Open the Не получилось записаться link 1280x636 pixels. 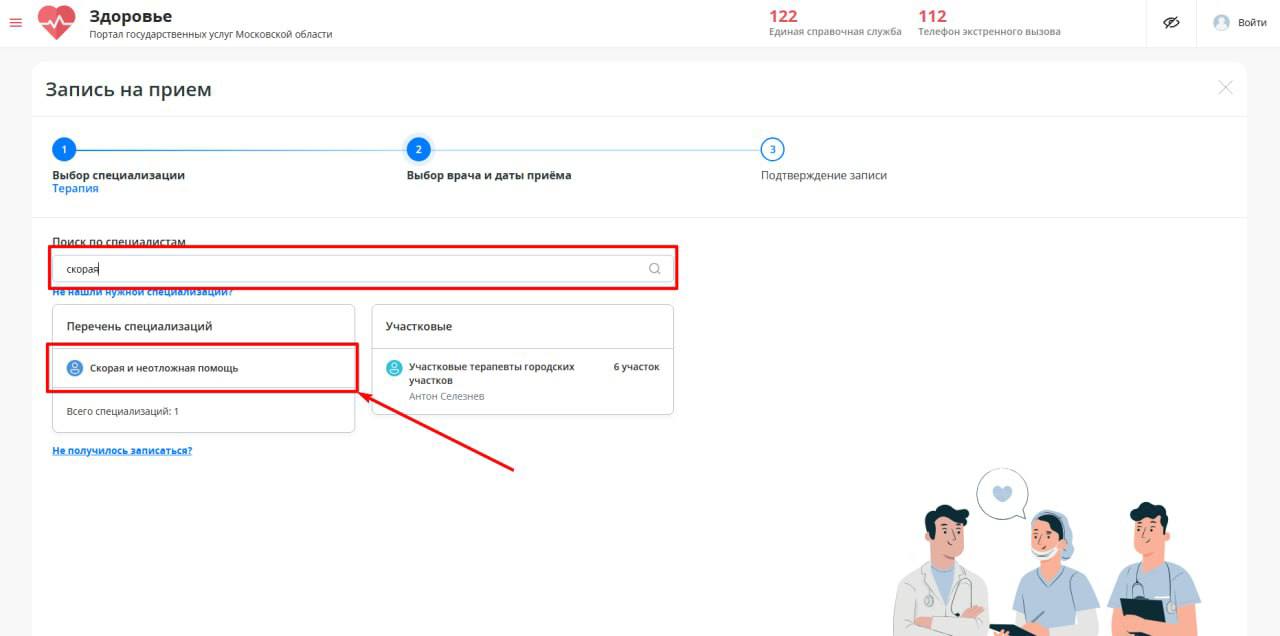(122, 451)
